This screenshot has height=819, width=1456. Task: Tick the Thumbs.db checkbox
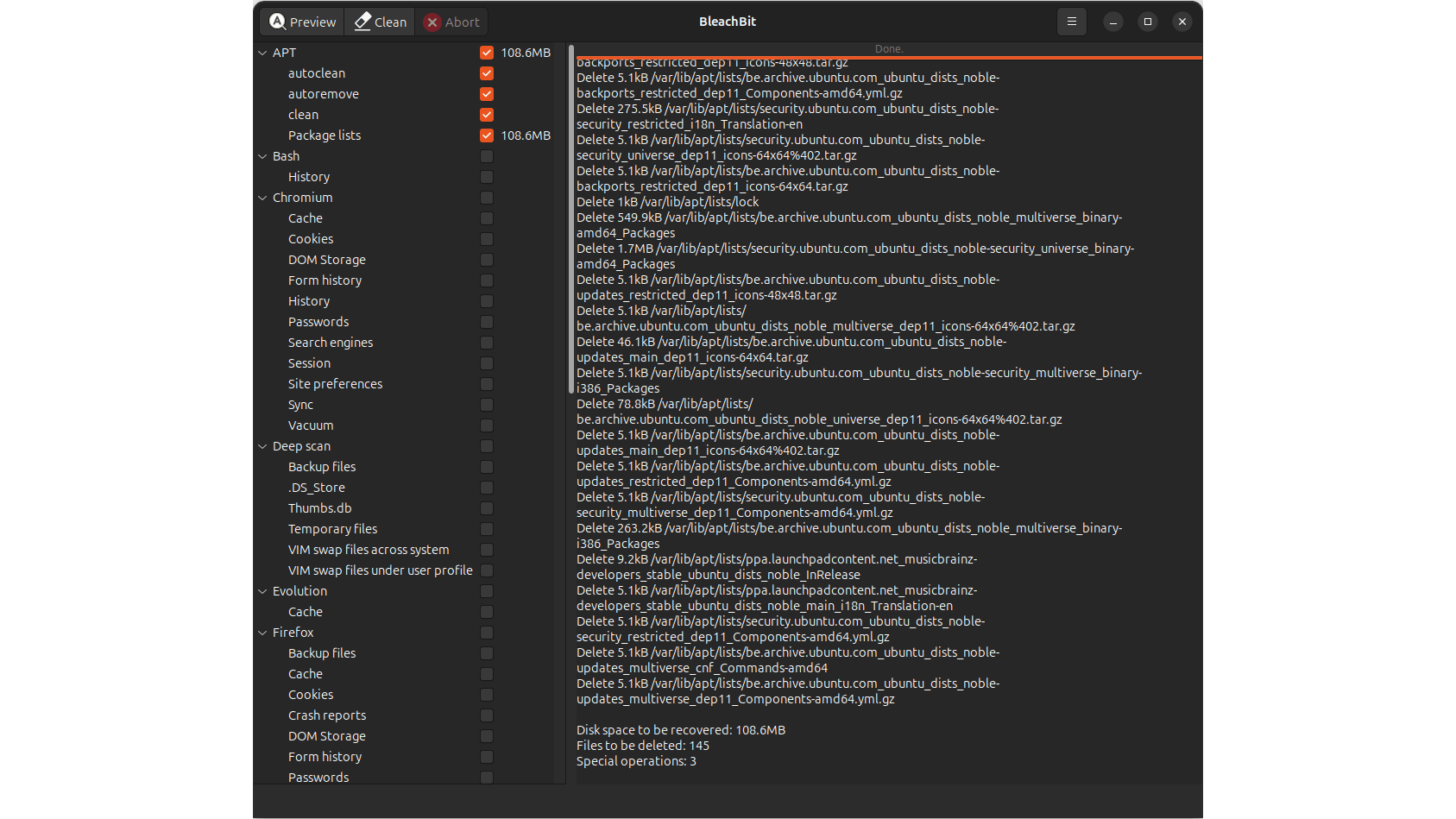click(x=487, y=508)
